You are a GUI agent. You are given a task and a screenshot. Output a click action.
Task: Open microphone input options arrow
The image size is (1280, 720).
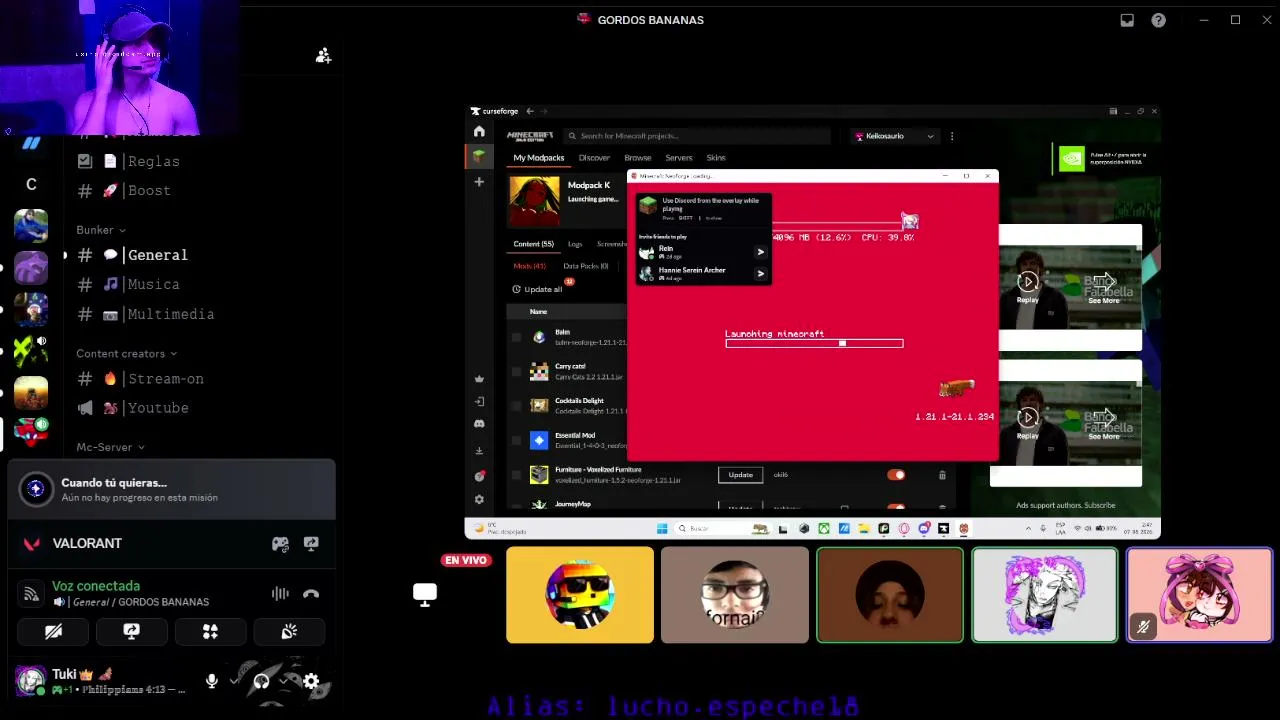click(233, 681)
